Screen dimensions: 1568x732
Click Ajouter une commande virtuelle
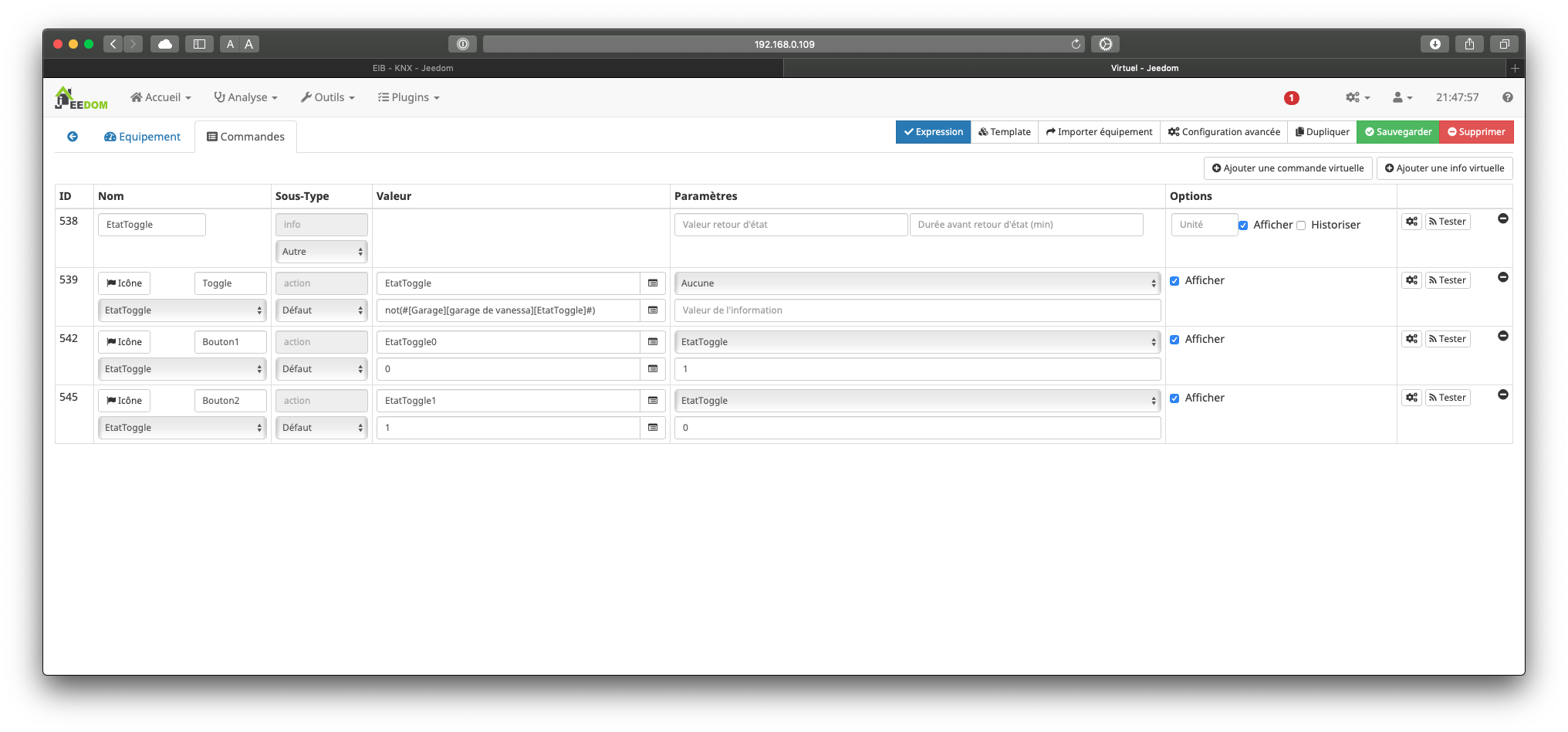(x=1288, y=168)
